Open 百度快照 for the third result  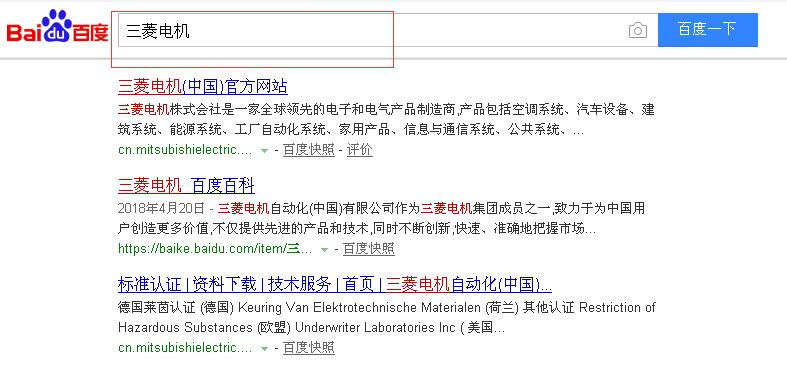point(309,347)
